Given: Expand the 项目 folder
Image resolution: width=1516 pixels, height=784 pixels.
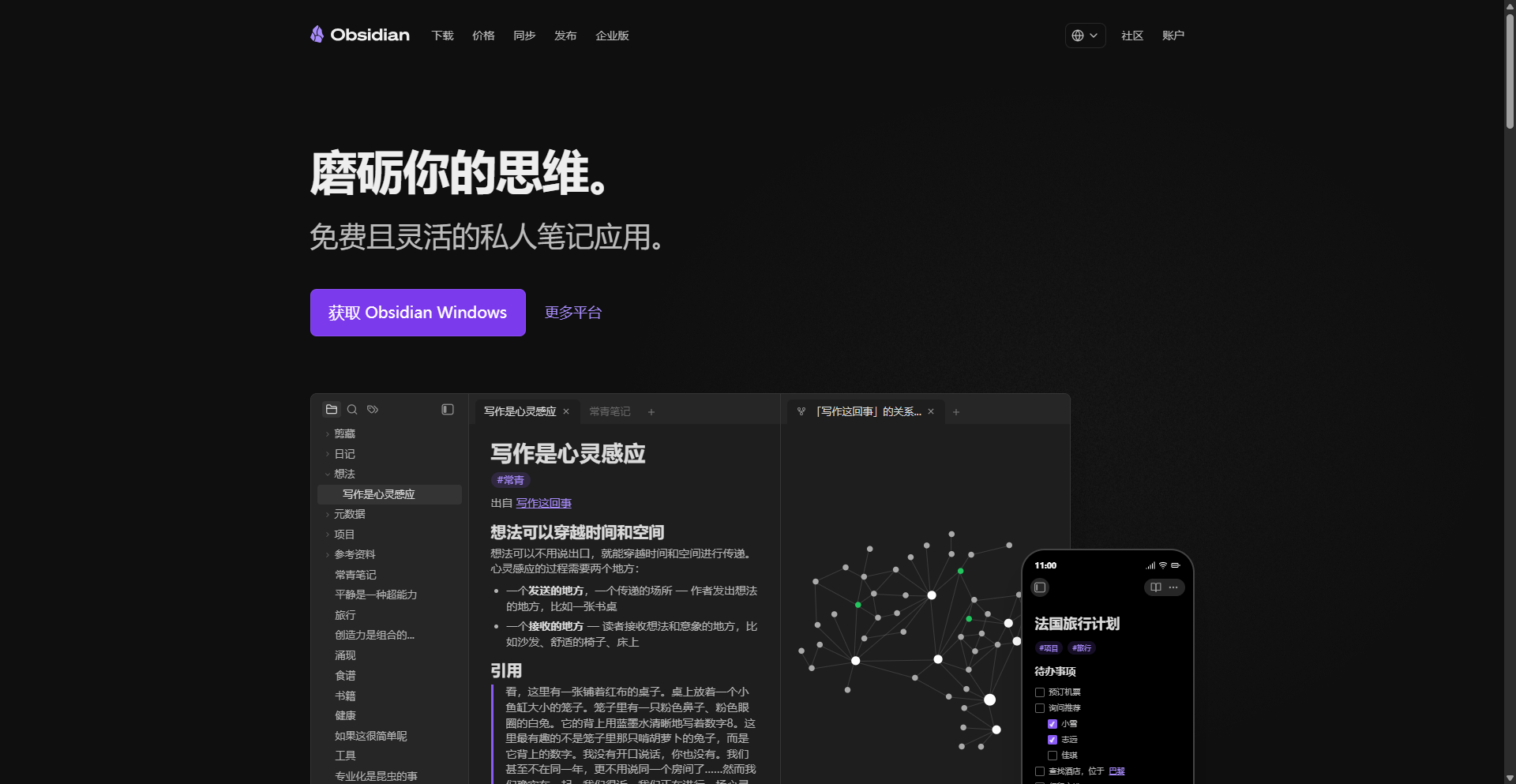Looking at the screenshot, I should tap(344, 535).
